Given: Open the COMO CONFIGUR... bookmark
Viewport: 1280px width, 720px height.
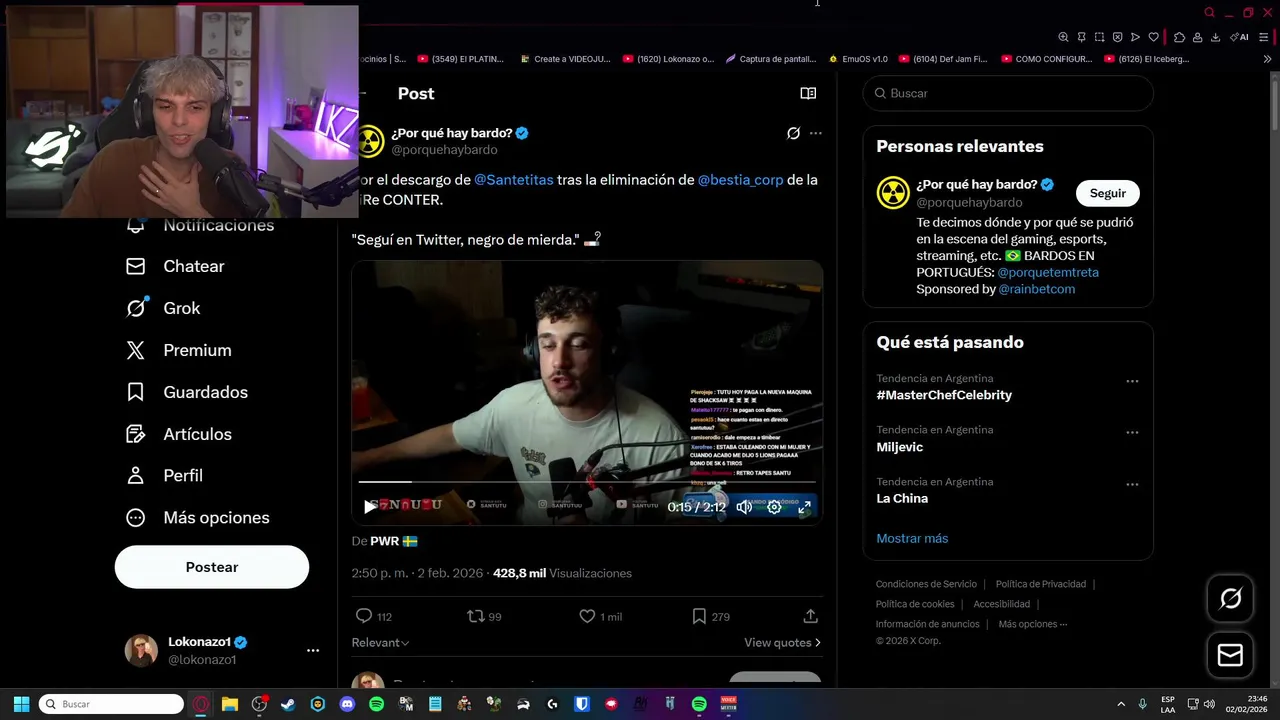Looking at the screenshot, I should pyautogui.click(x=1046, y=59).
